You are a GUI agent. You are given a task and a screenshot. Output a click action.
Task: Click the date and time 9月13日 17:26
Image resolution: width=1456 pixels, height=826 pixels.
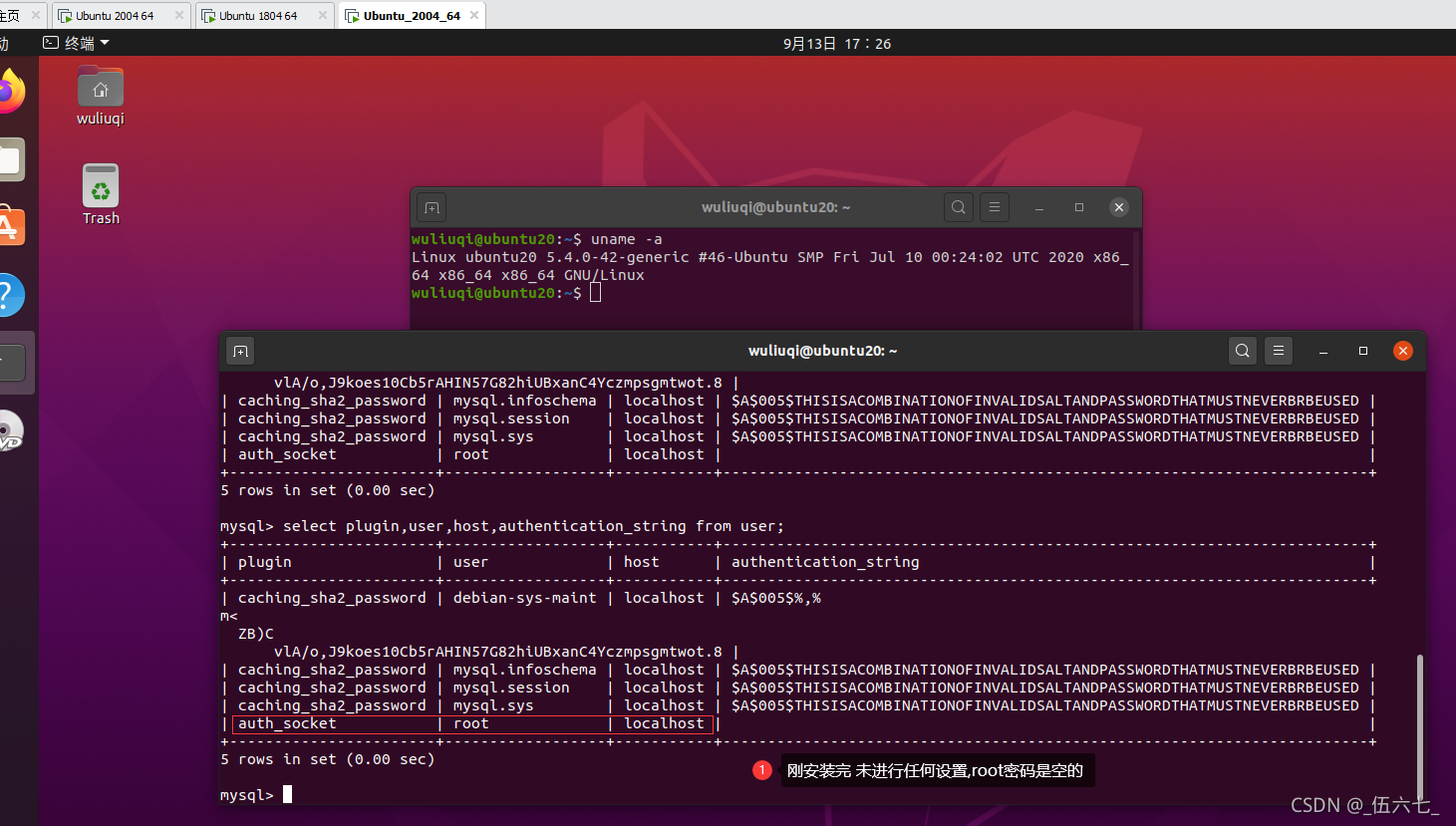click(x=837, y=43)
